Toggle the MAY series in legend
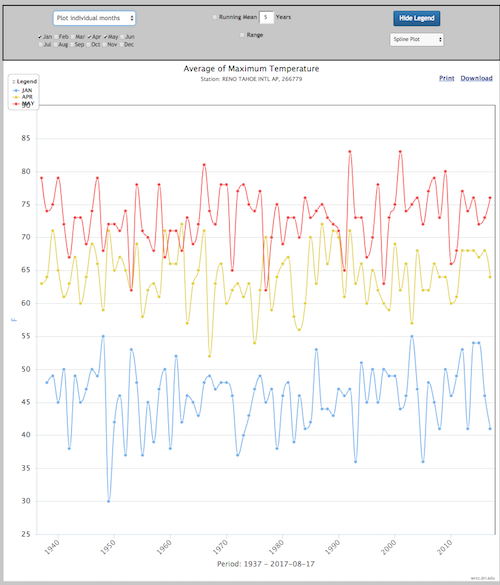The width and height of the screenshot is (500, 585). coord(23,104)
